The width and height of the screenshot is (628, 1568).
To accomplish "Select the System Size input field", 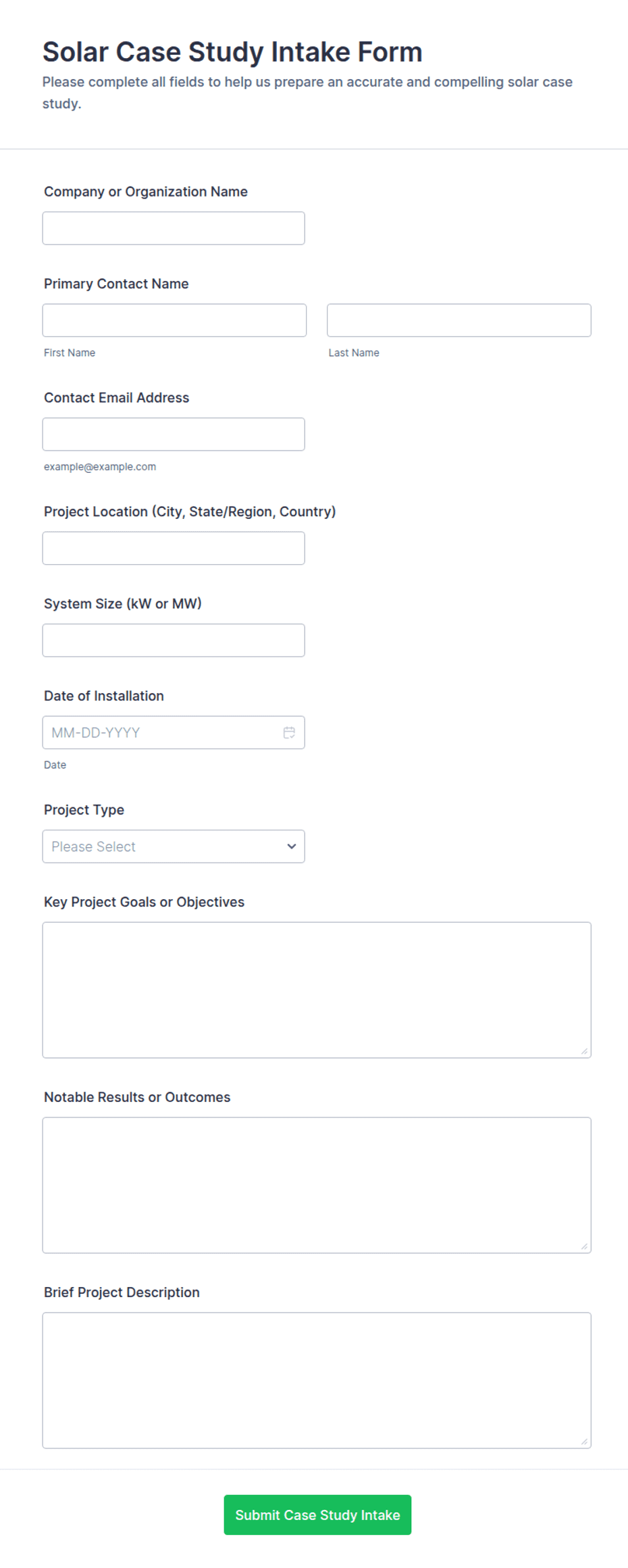I will pos(174,640).
